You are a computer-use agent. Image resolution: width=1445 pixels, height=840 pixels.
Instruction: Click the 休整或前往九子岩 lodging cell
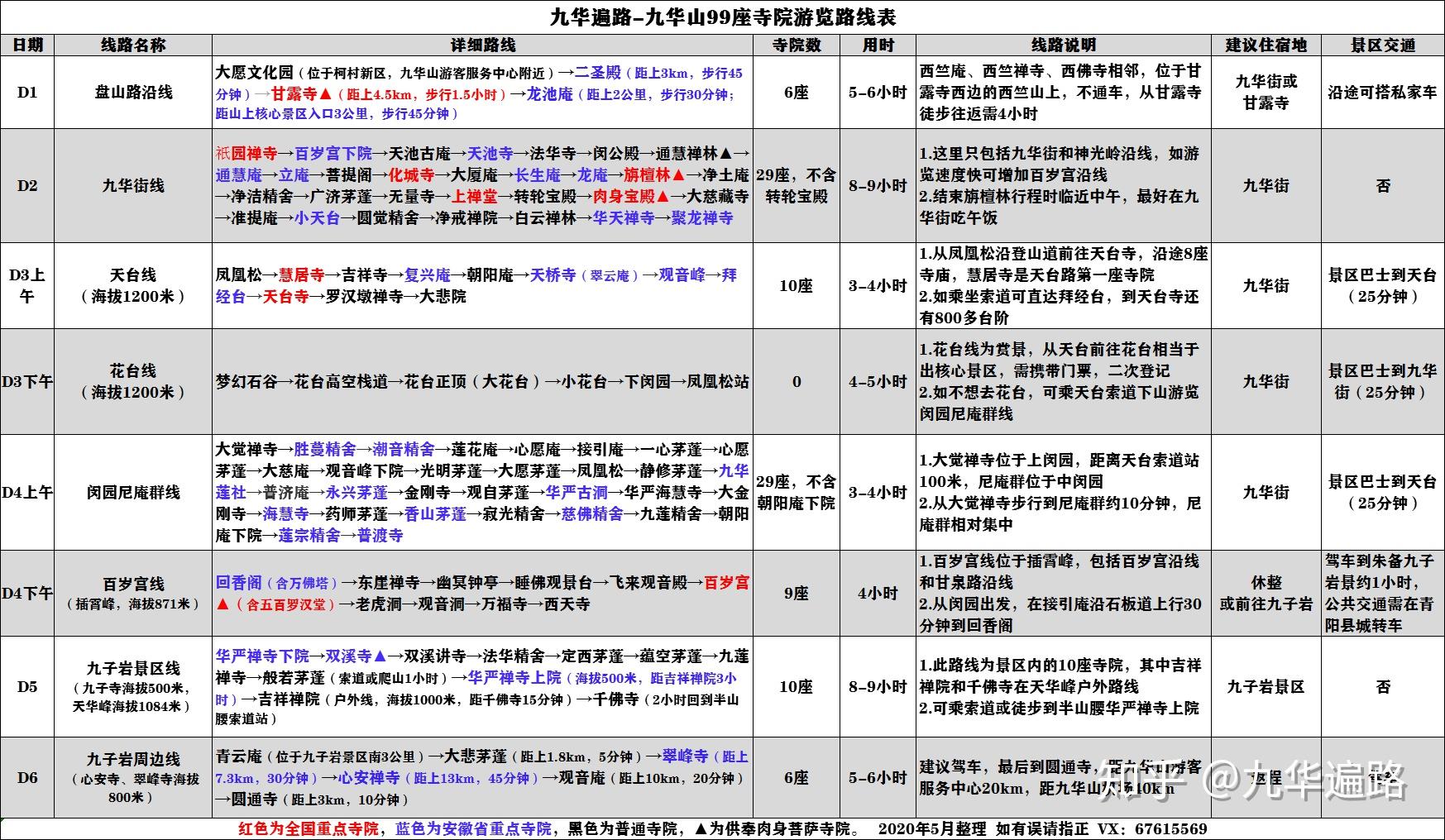[x=1266, y=593]
